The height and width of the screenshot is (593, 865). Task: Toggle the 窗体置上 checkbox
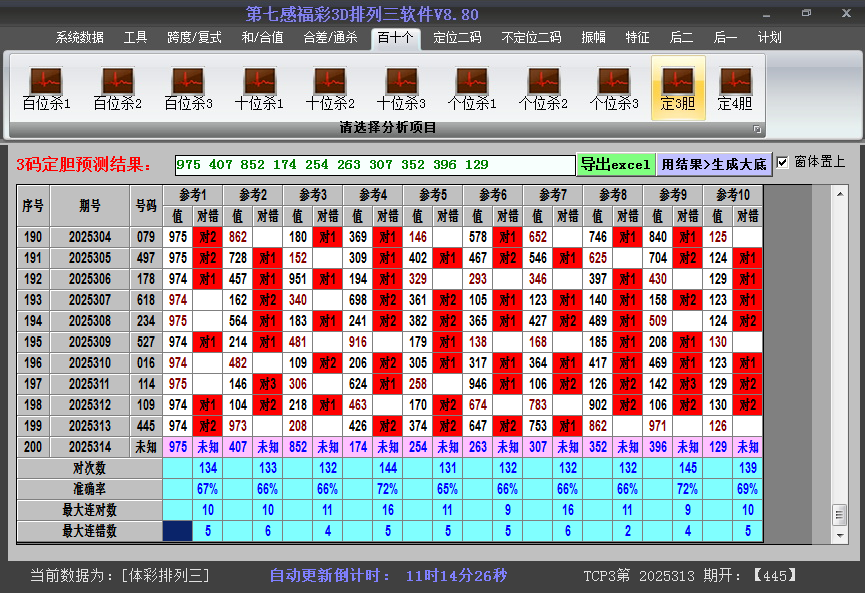click(783, 162)
